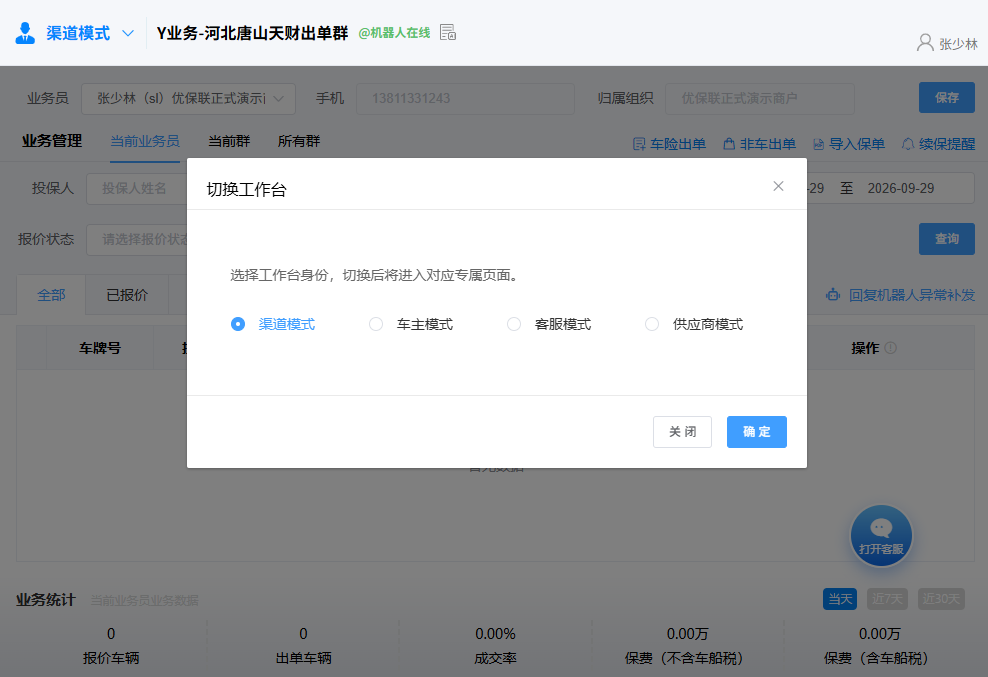
Task: Select the 近30天 statistics range
Action: [x=941, y=599]
